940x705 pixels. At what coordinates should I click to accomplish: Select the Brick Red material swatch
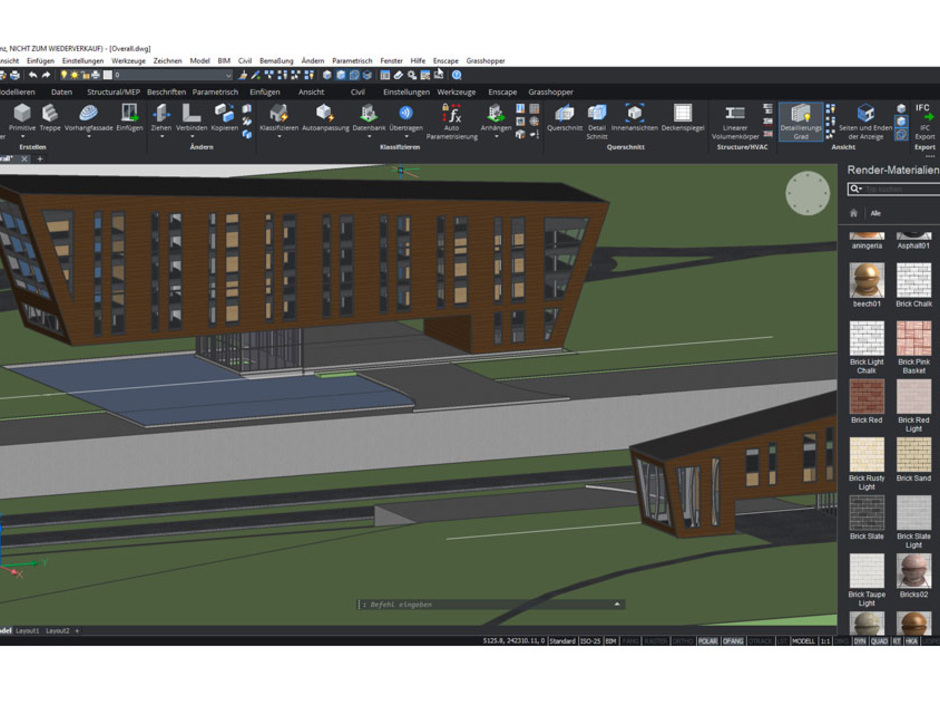coord(868,395)
